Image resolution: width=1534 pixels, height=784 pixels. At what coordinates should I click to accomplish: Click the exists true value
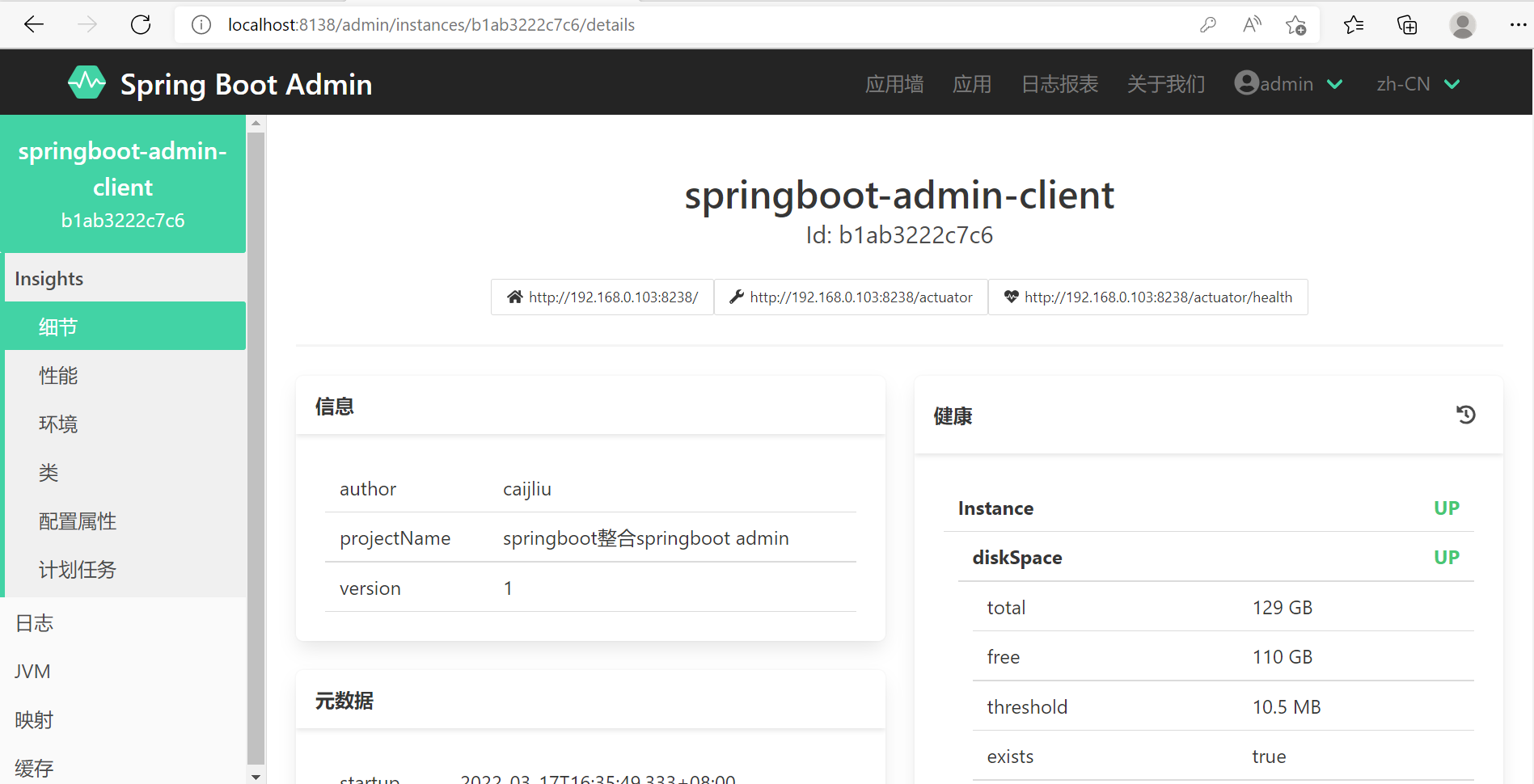(x=1269, y=757)
